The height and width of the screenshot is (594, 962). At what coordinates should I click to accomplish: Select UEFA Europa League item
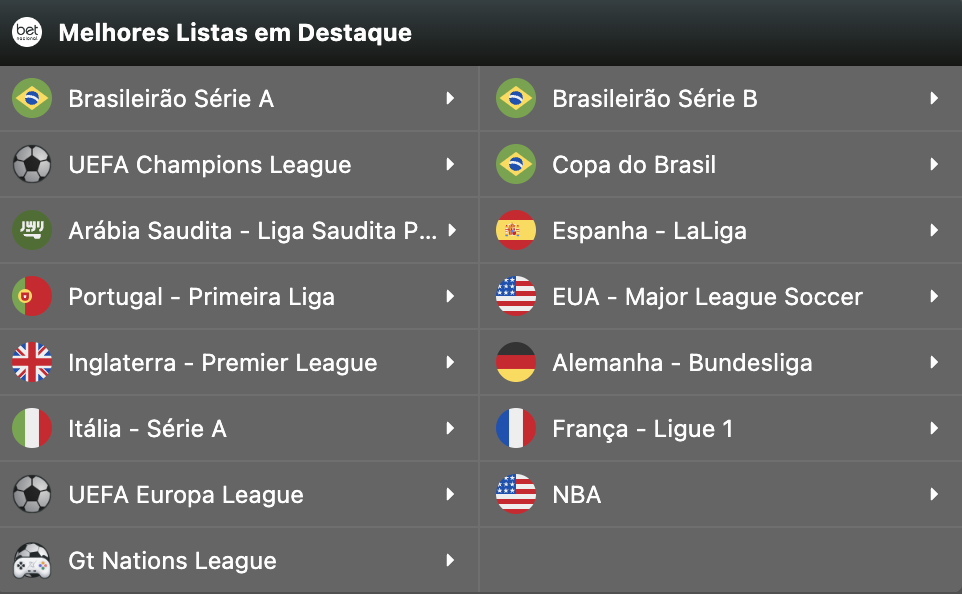pos(185,494)
